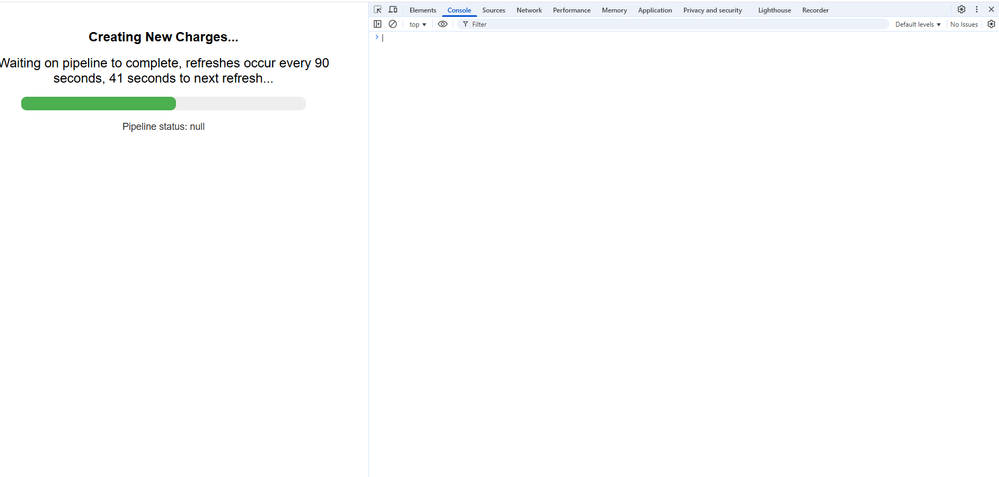Screen dimensions: 999x477
Task: Open DevTools settings gear icon
Action: (961, 10)
